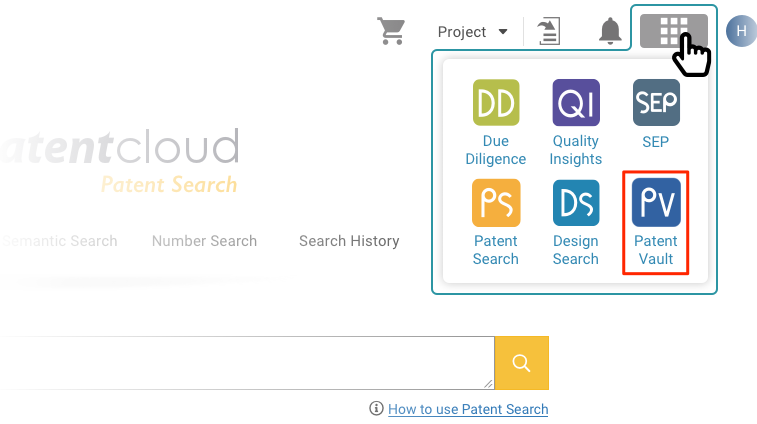The image size is (757, 424).
Task: Switch to the Semantic Search tab
Action: click(x=59, y=241)
